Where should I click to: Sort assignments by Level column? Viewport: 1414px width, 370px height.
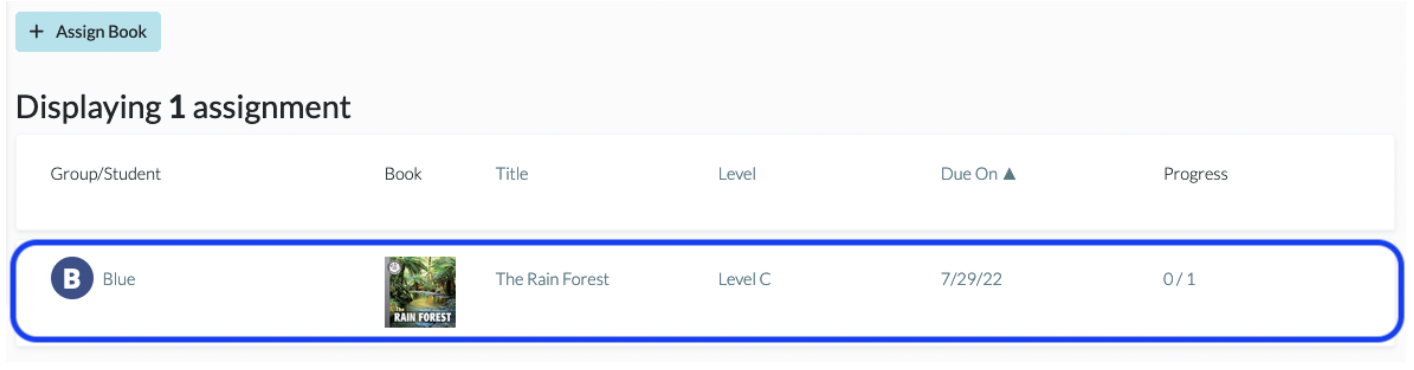pos(737,174)
